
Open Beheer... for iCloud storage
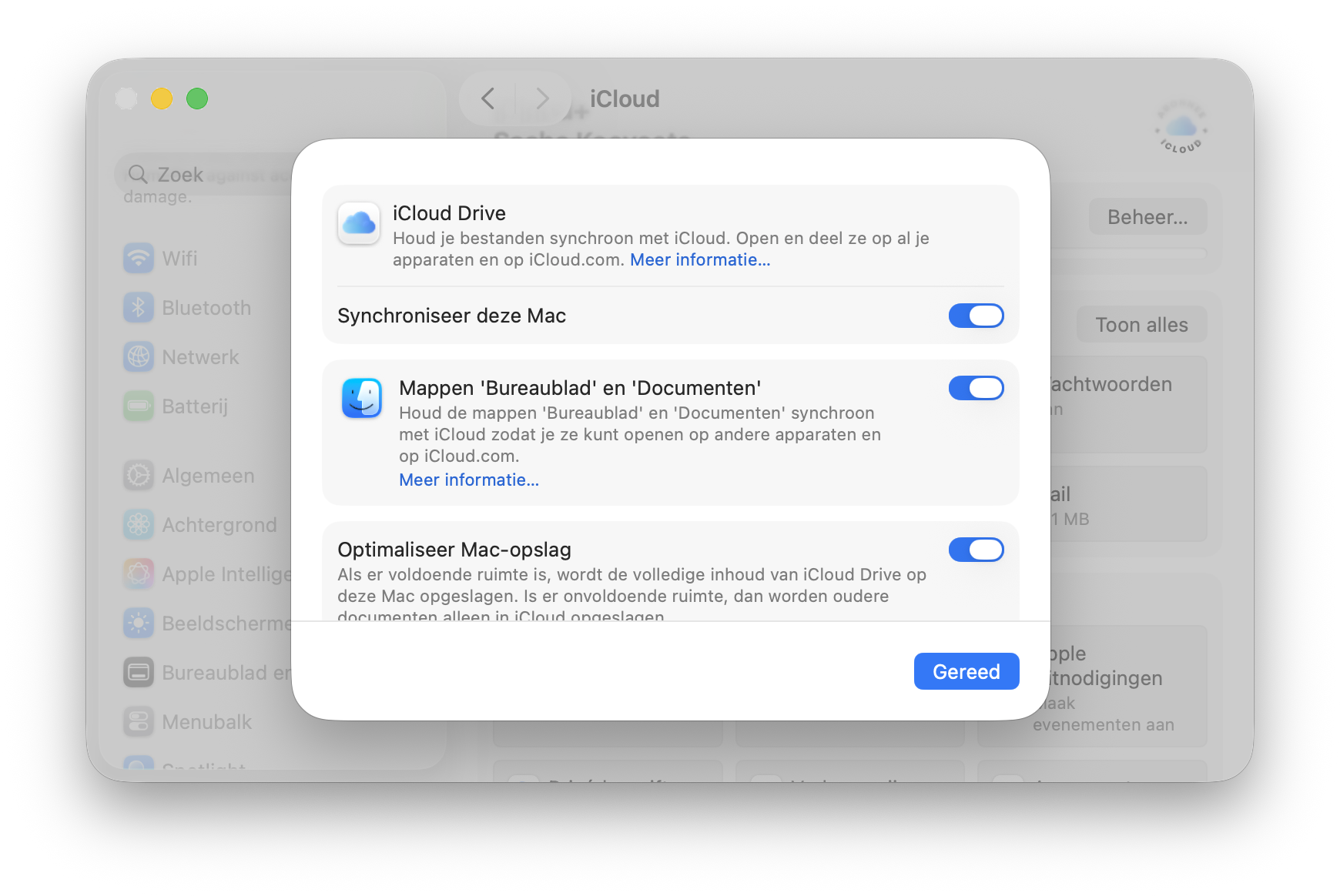[1147, 216]
